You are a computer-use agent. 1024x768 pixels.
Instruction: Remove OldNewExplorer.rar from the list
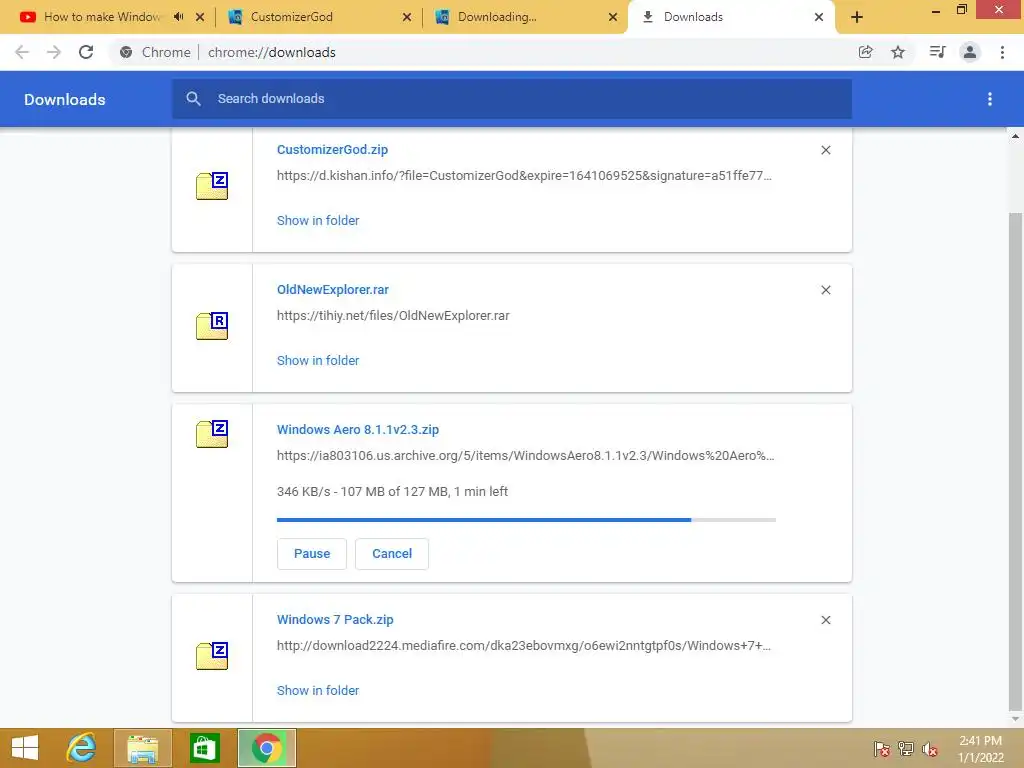(825, 290)
